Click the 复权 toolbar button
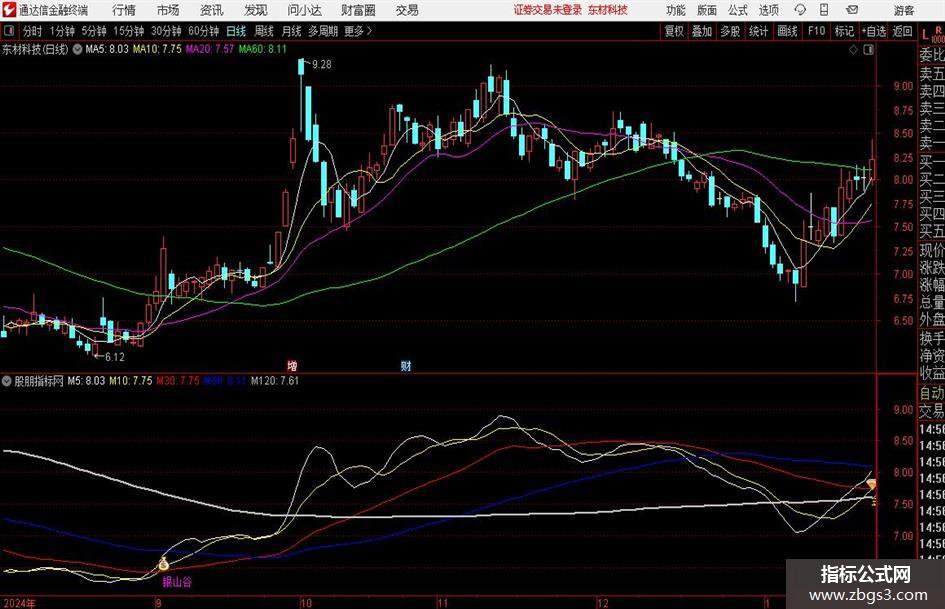This screenshot has height=609, width=945. tap(674, 31)
